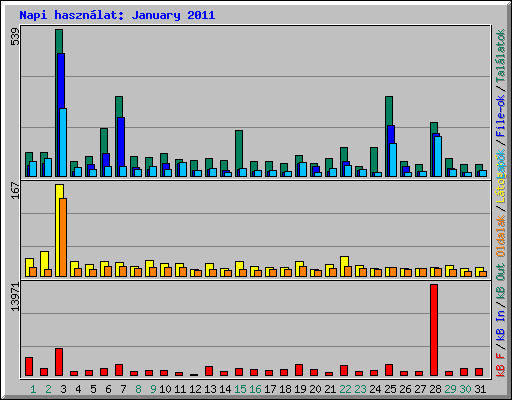Click the day 24 axis label
The height and width of the screenshot is (400, 512).
tap(375, 389)
